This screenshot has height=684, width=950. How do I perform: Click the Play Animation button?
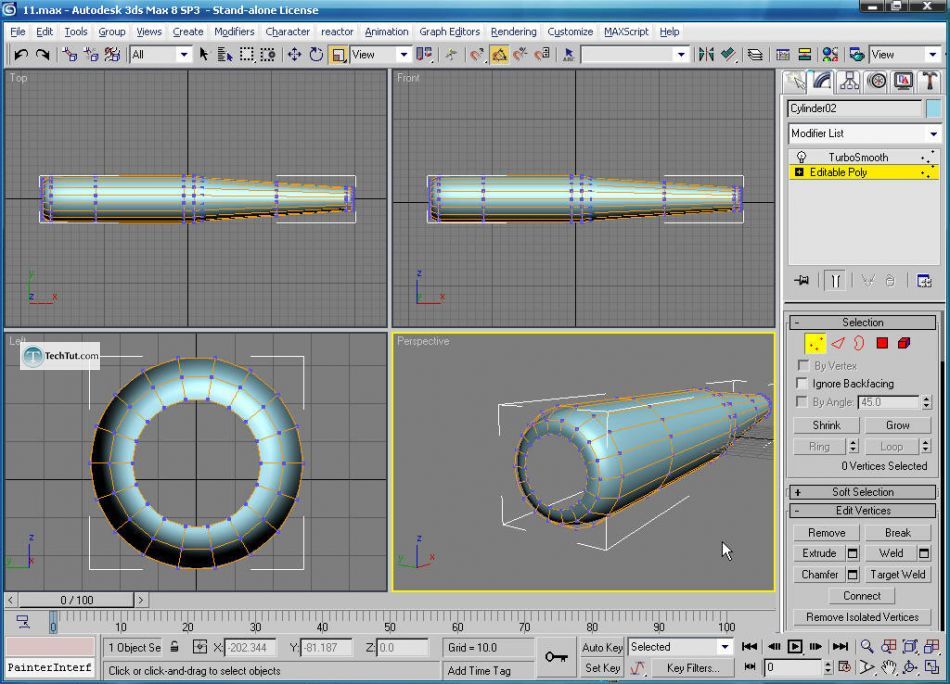pos(794,646)
